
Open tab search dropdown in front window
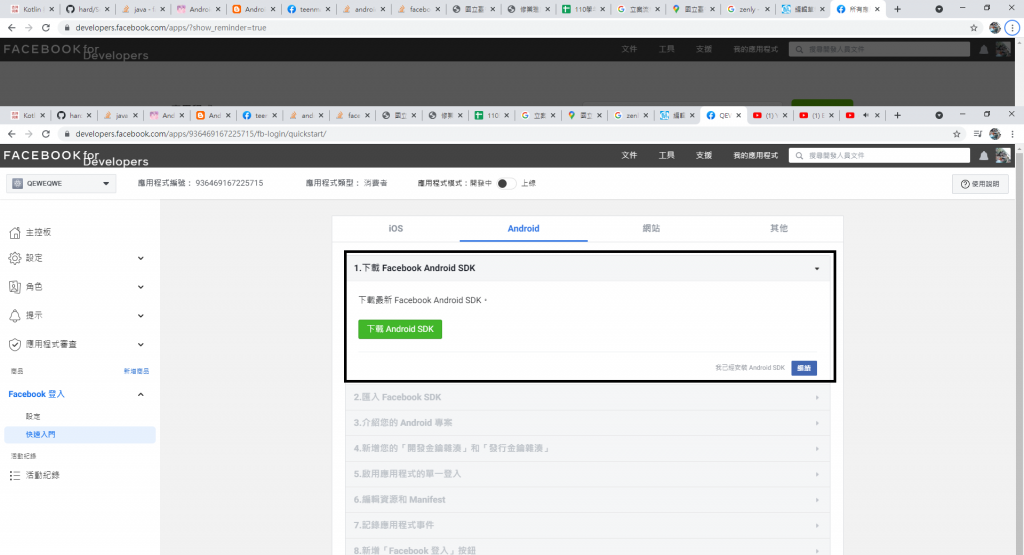tap(938, 116)
